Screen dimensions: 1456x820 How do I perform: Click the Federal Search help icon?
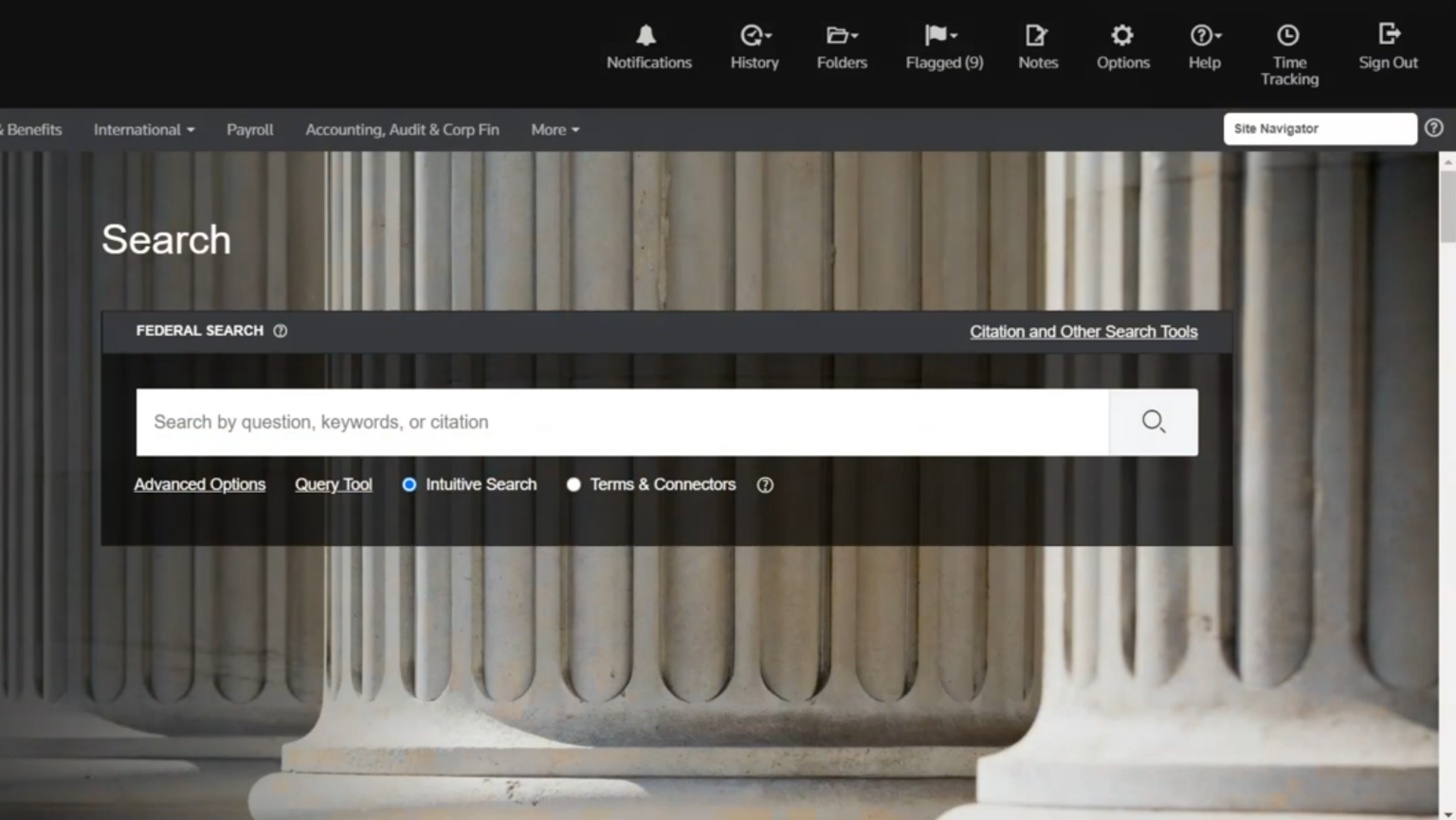[281, 331]
